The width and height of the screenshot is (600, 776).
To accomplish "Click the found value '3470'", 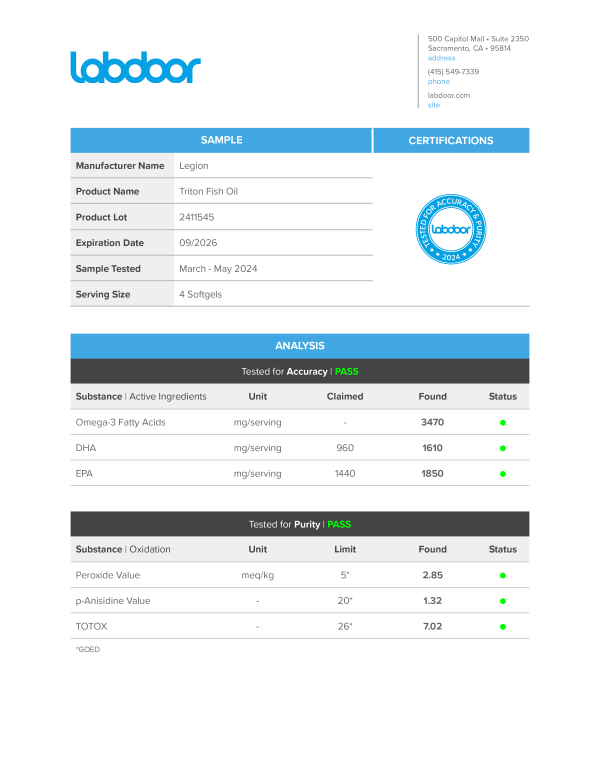I will 433,423.
